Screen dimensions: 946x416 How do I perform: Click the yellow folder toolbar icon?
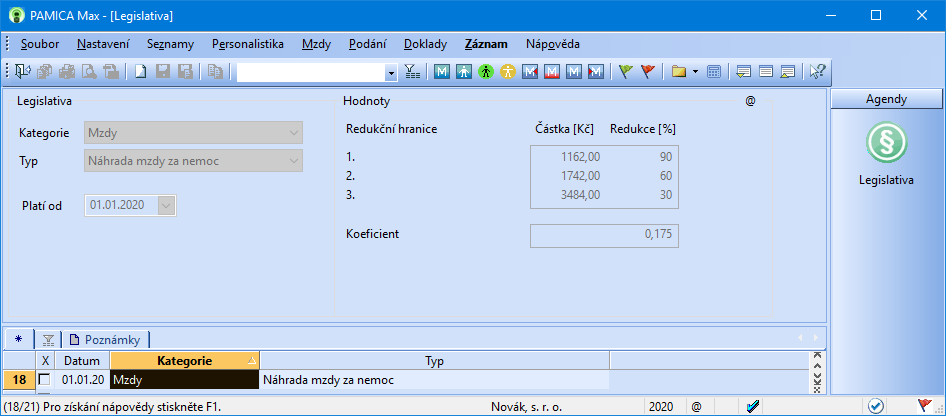tap(679, 72)
